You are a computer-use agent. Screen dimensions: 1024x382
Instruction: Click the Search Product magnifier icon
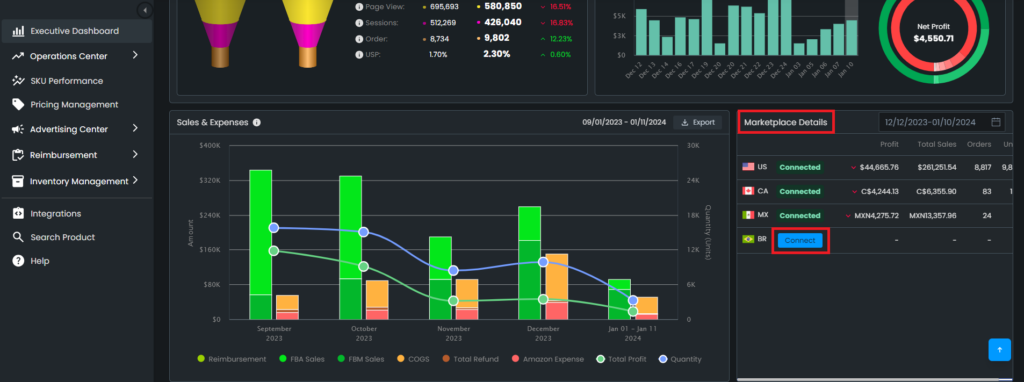point(18,237)
